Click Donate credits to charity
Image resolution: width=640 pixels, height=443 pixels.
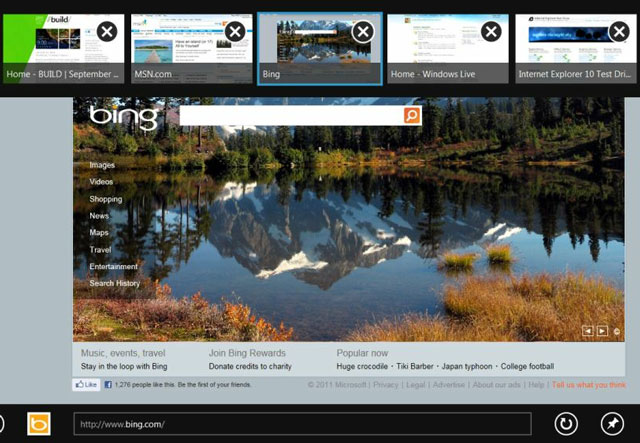[x=250, y=366]
